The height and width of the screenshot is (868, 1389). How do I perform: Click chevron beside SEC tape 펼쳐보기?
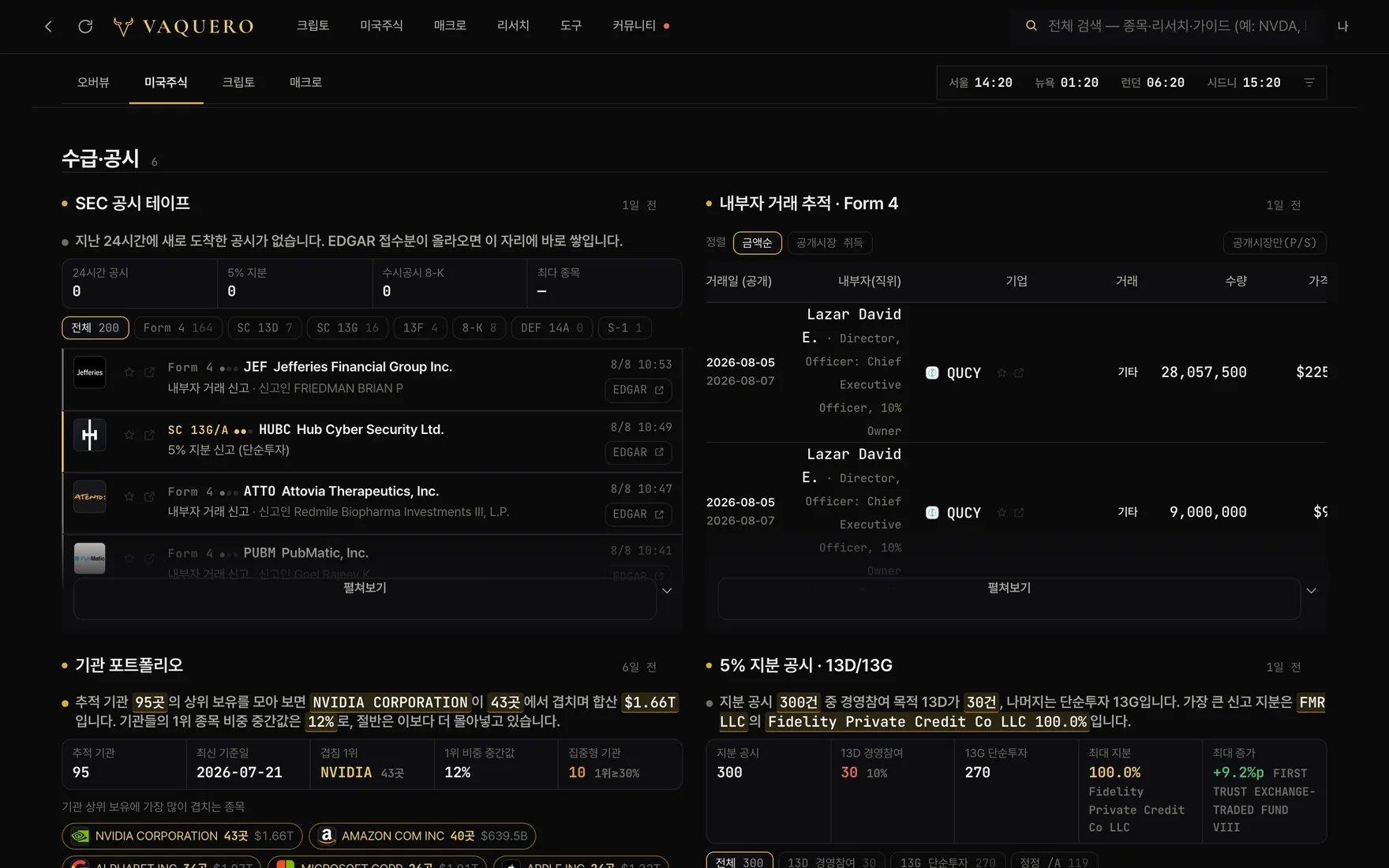[x=667, y=591]
